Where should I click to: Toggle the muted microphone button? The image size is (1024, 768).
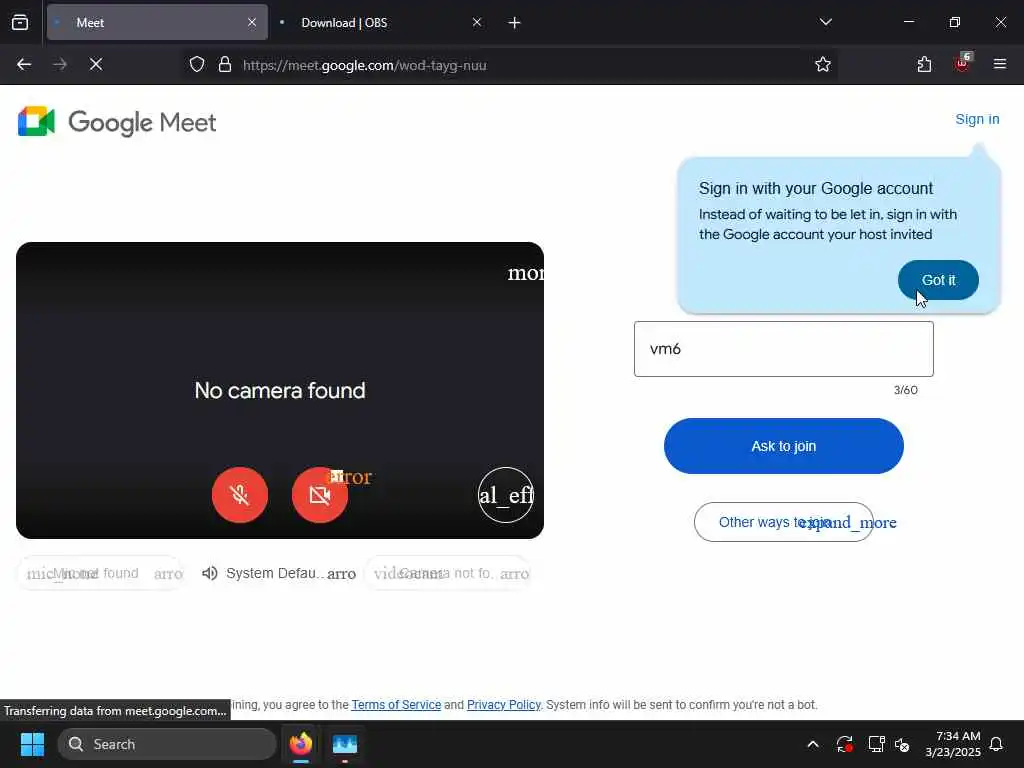(240, 495)
